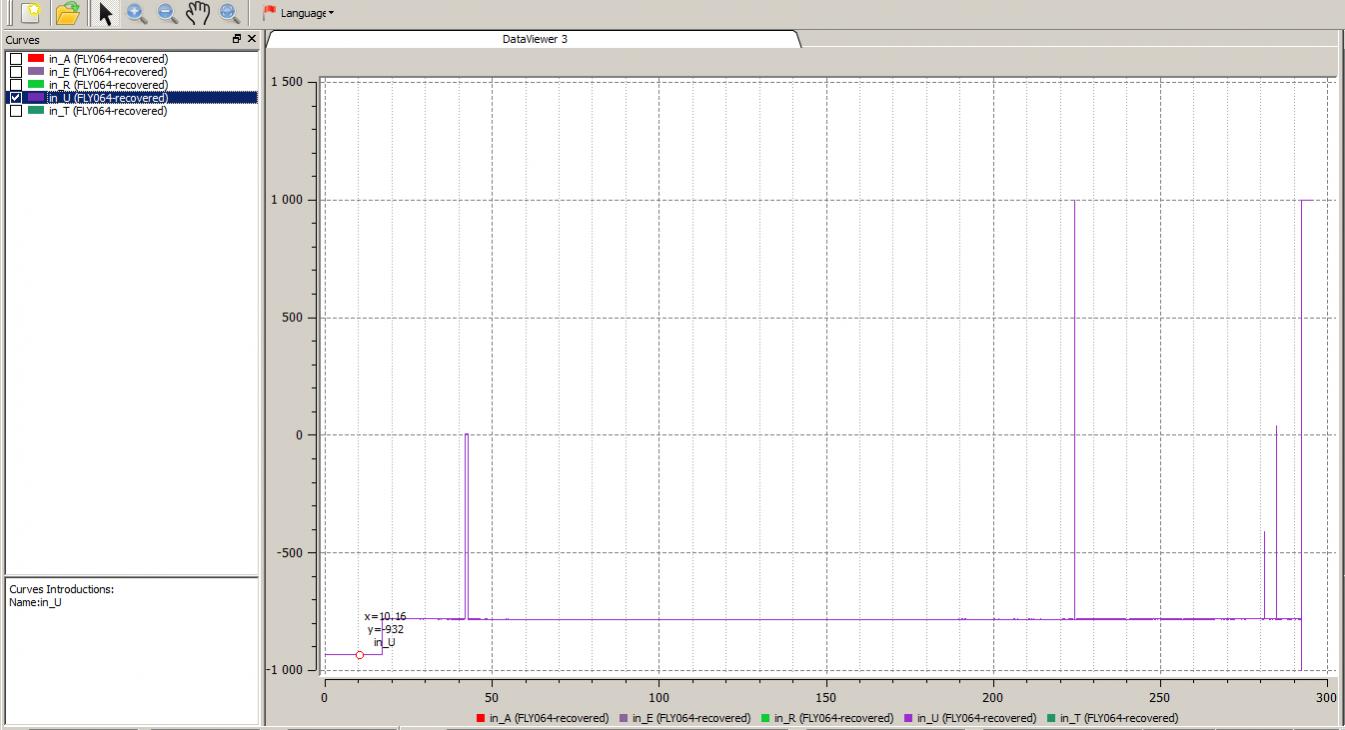Viewport: 1345px width, 730px height.
Task: Uncheck the in_U curve checkbox
Action: click(x=15, y=98)
